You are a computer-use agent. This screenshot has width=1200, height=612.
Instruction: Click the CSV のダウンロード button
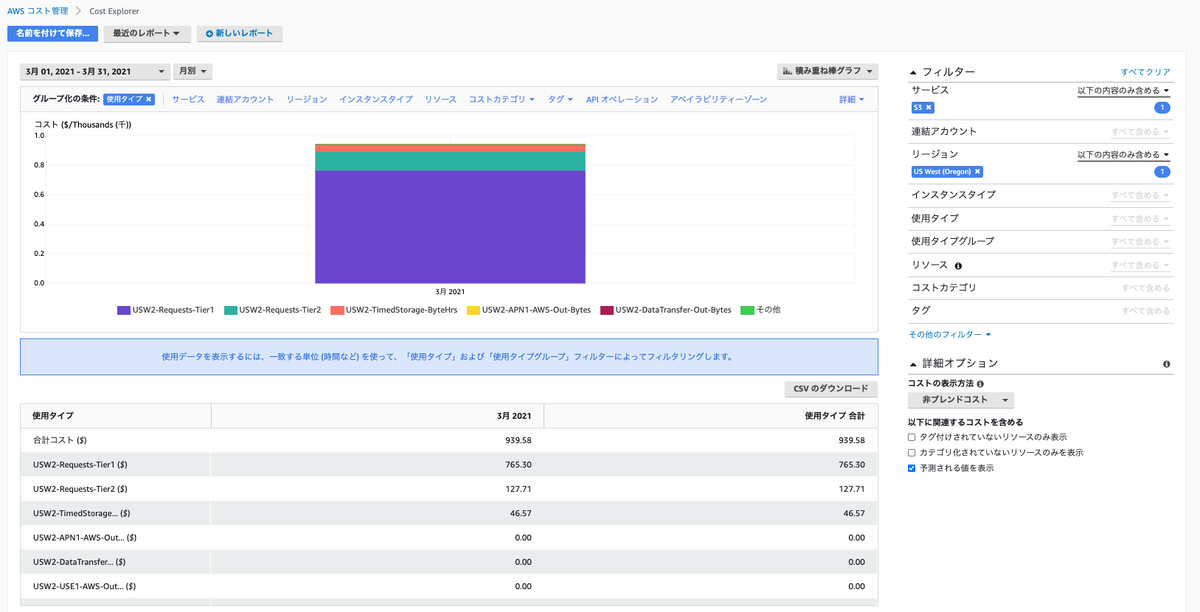[x=831, y=389]
